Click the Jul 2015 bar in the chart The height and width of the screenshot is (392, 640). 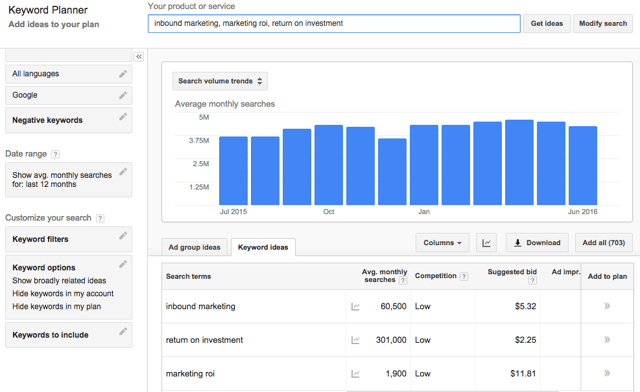(233, 171)
